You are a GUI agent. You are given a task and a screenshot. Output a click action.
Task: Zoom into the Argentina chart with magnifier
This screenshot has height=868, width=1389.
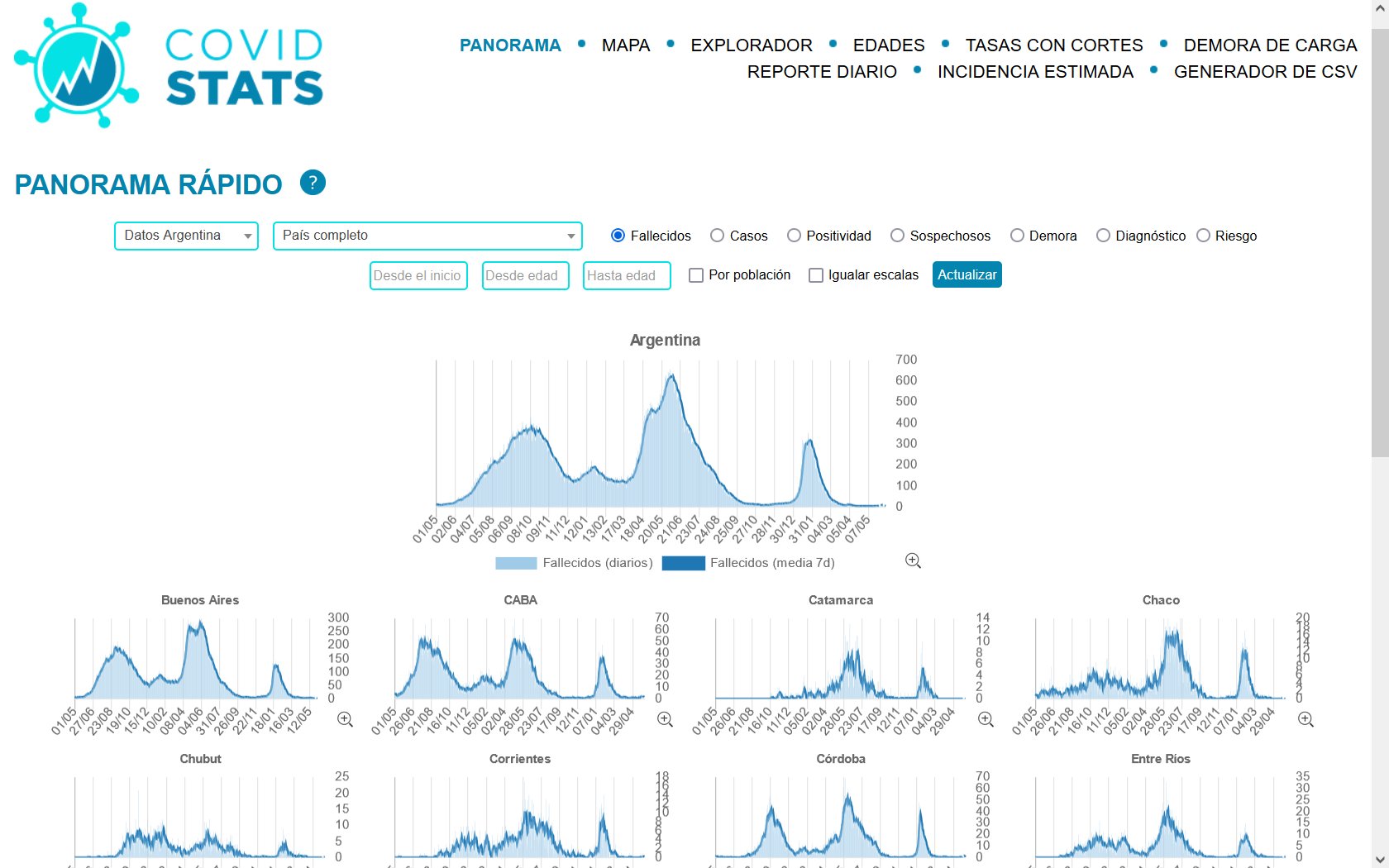[913, 560]
